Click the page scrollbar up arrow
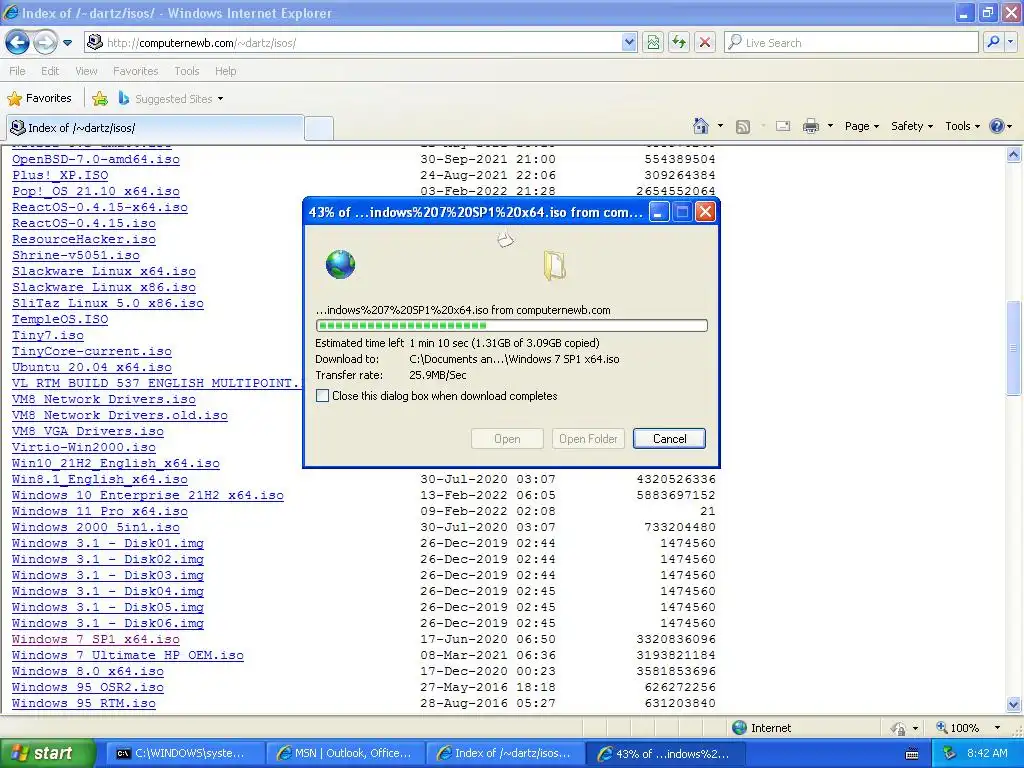 [x=1014, y=155]
